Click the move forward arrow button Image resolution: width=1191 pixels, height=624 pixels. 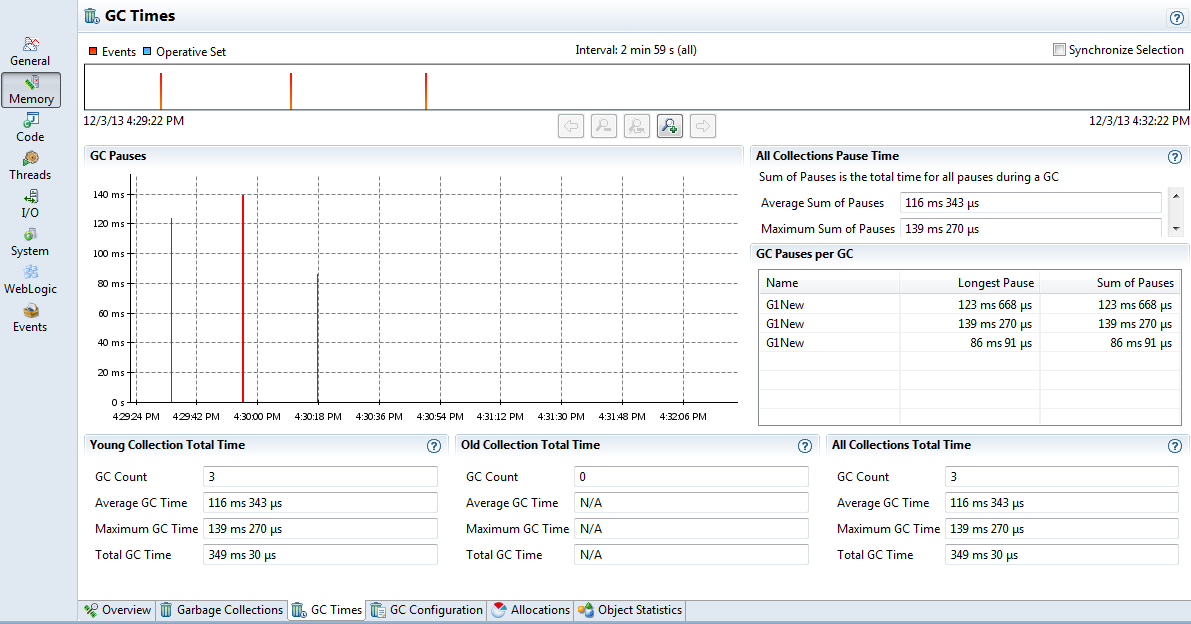(x=704, y=125)
